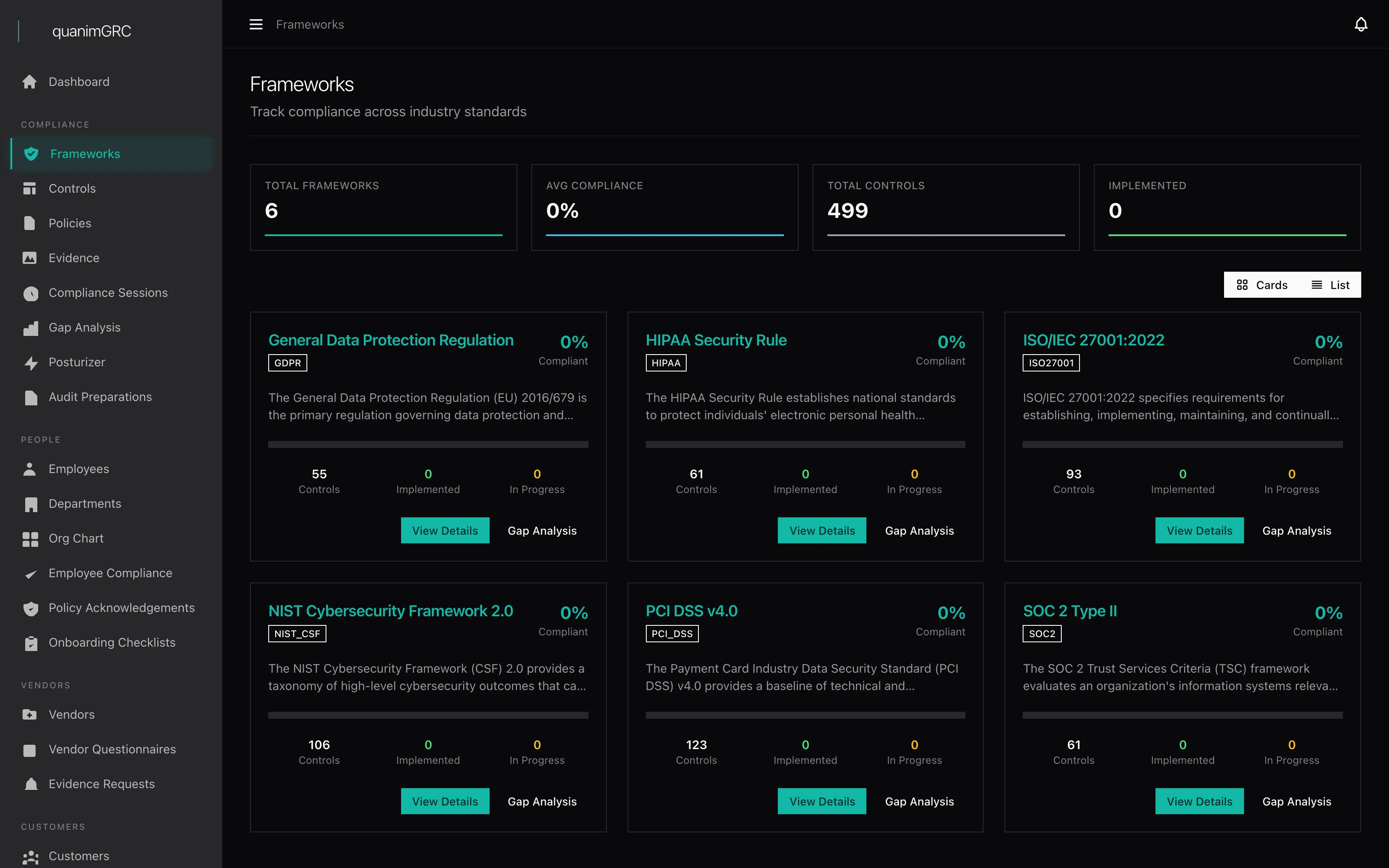Image resolution: width=1389 pixels, height=868 pixels.
Task: Click the Evidence image icon
Action: [30, 258]
